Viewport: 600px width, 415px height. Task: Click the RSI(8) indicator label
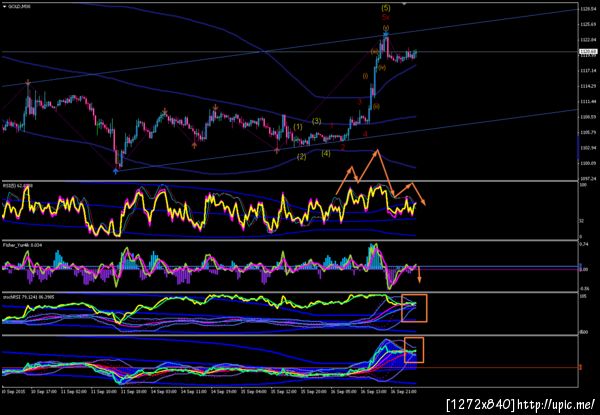coord(18,186)
